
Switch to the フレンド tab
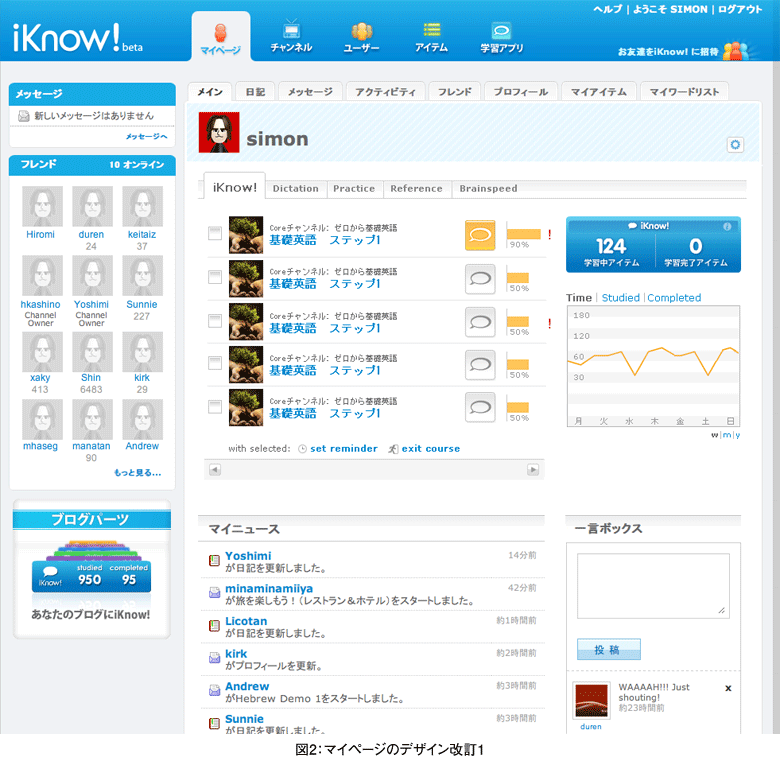pos(454,92)
